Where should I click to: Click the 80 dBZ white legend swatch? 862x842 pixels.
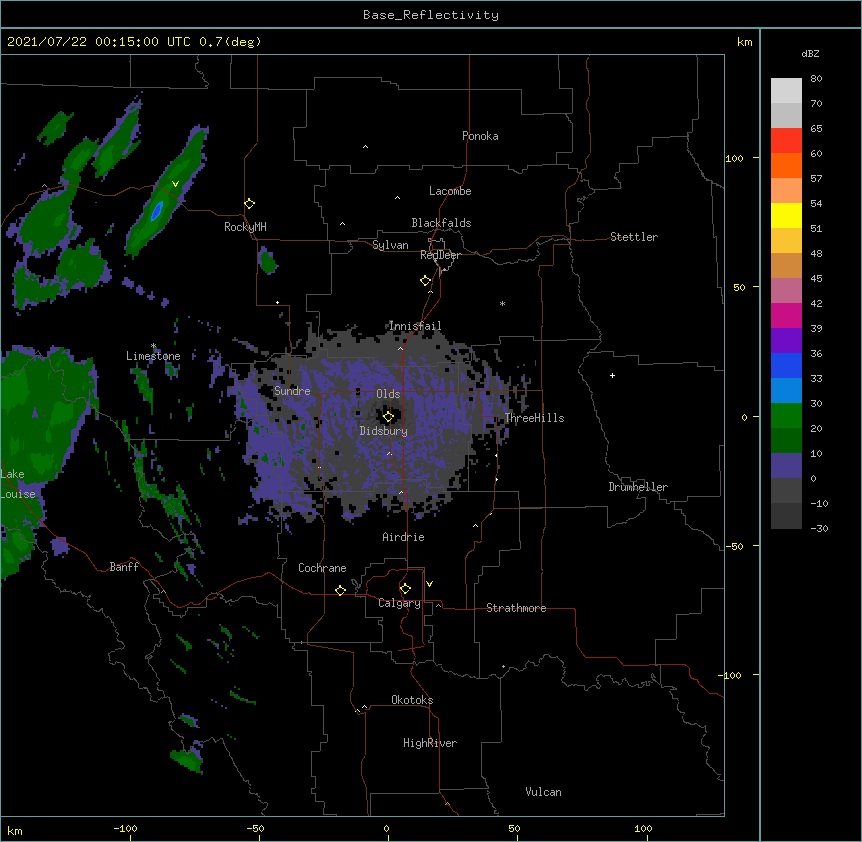pyautogui.click(x=786, y=91)
